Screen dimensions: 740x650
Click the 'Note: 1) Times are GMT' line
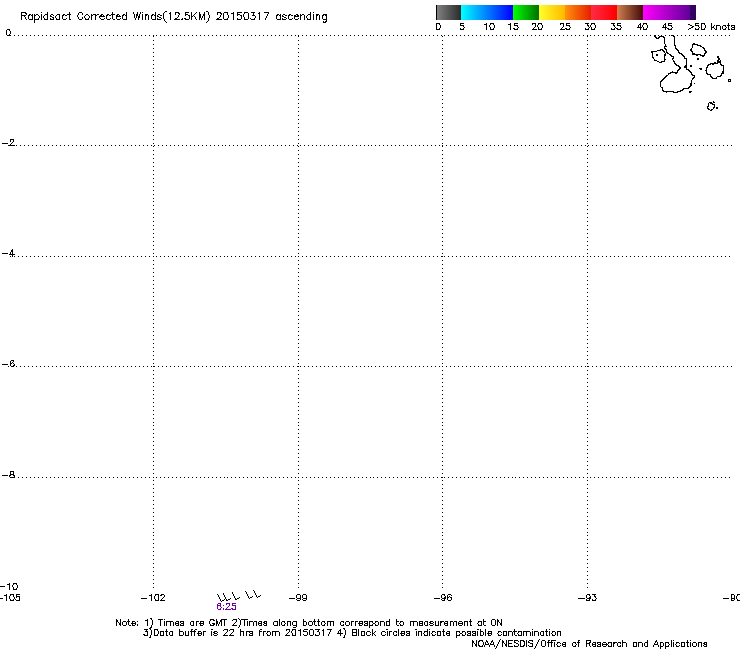coord(309,623)
